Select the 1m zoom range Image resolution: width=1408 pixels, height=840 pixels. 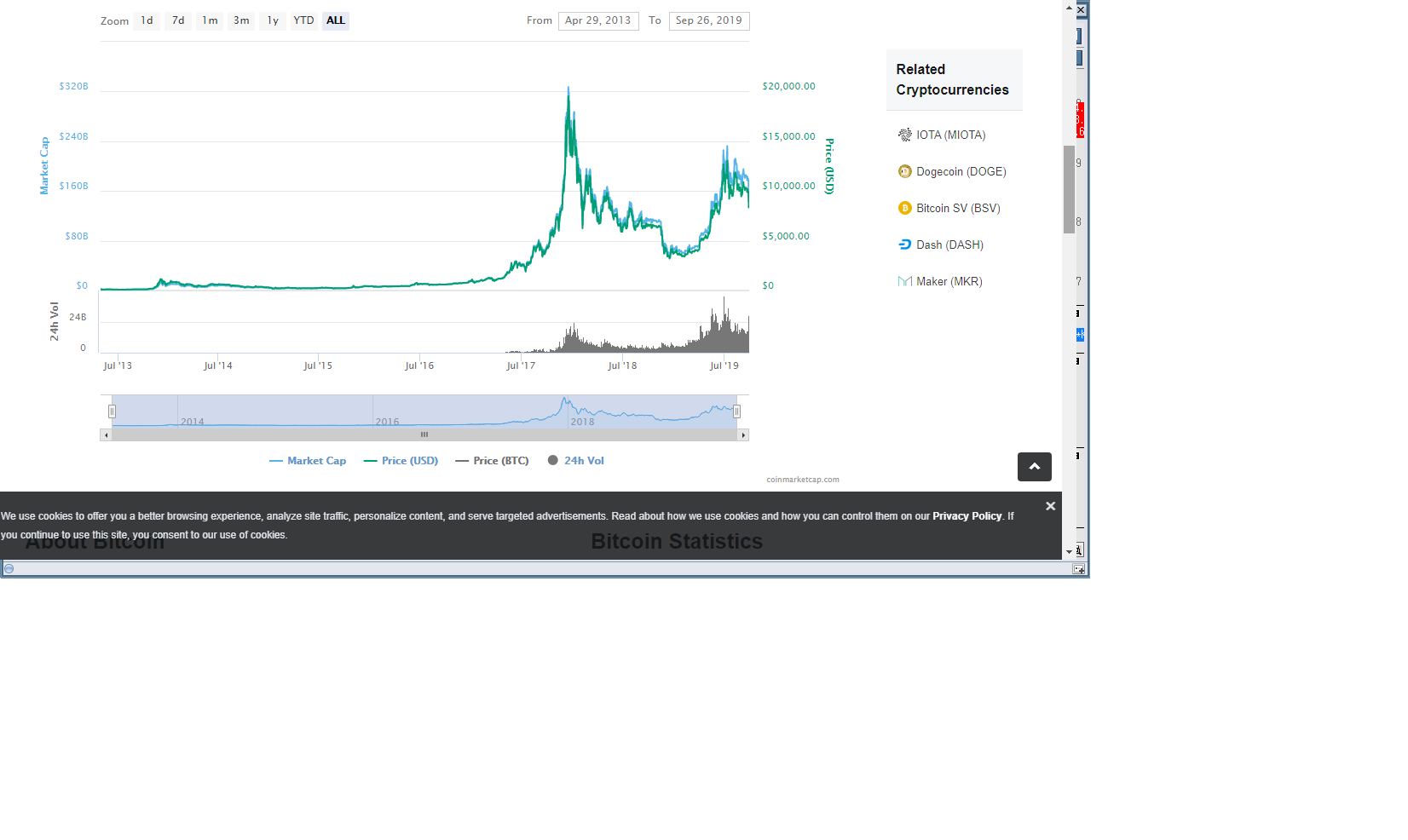point(210,20)
